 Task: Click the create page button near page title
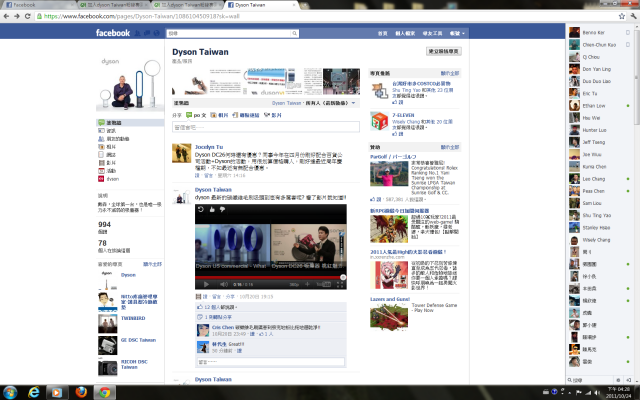pos(444,51)
